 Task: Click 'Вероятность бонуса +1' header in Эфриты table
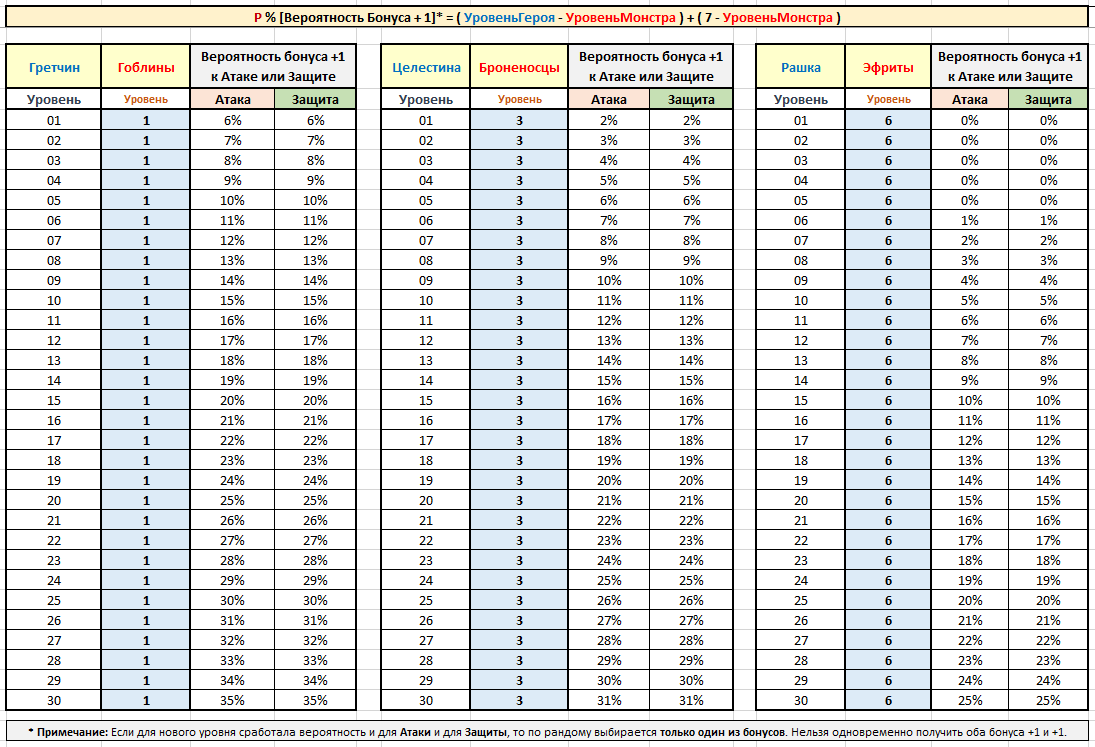click(x=1009, y=66)
